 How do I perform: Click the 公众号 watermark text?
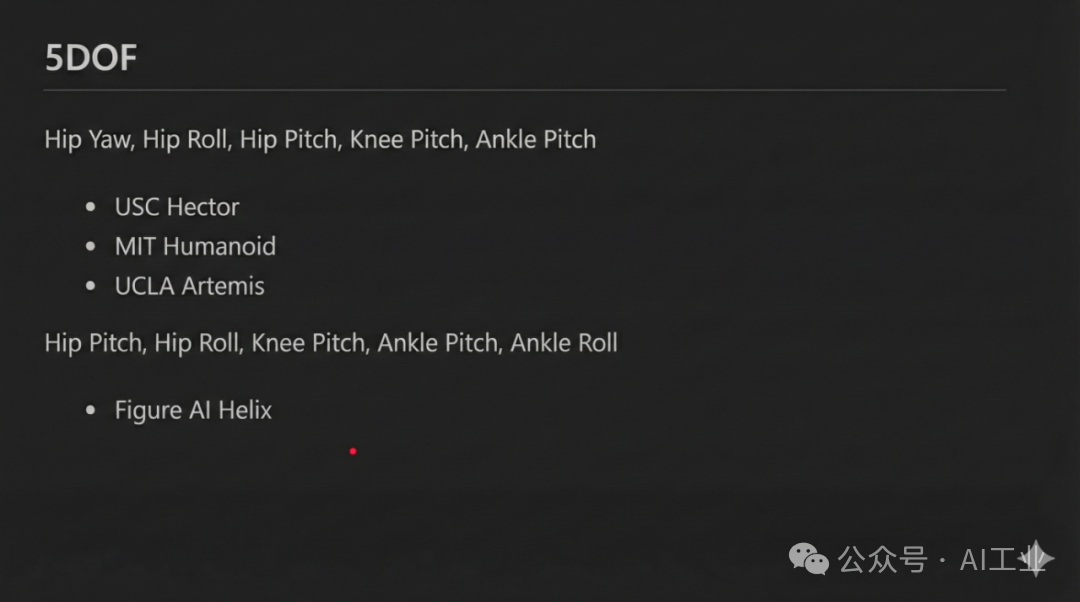pyautogui.click(x=882, y=560)
